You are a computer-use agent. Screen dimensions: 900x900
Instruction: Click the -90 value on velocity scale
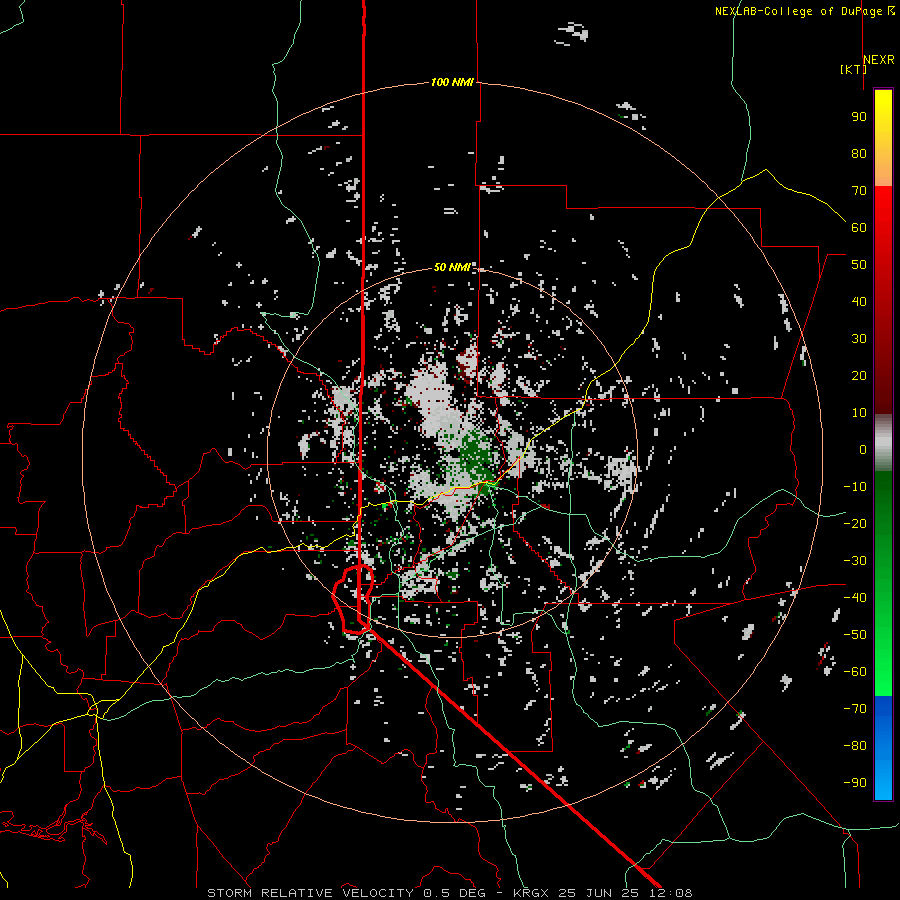click(x=855, y=783)
